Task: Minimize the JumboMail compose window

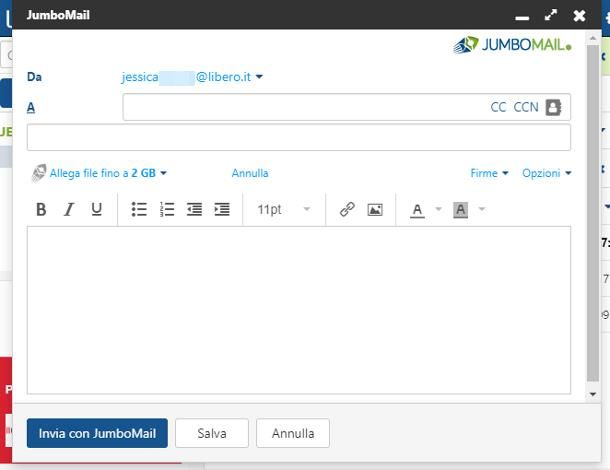Action: pos(522,18)
